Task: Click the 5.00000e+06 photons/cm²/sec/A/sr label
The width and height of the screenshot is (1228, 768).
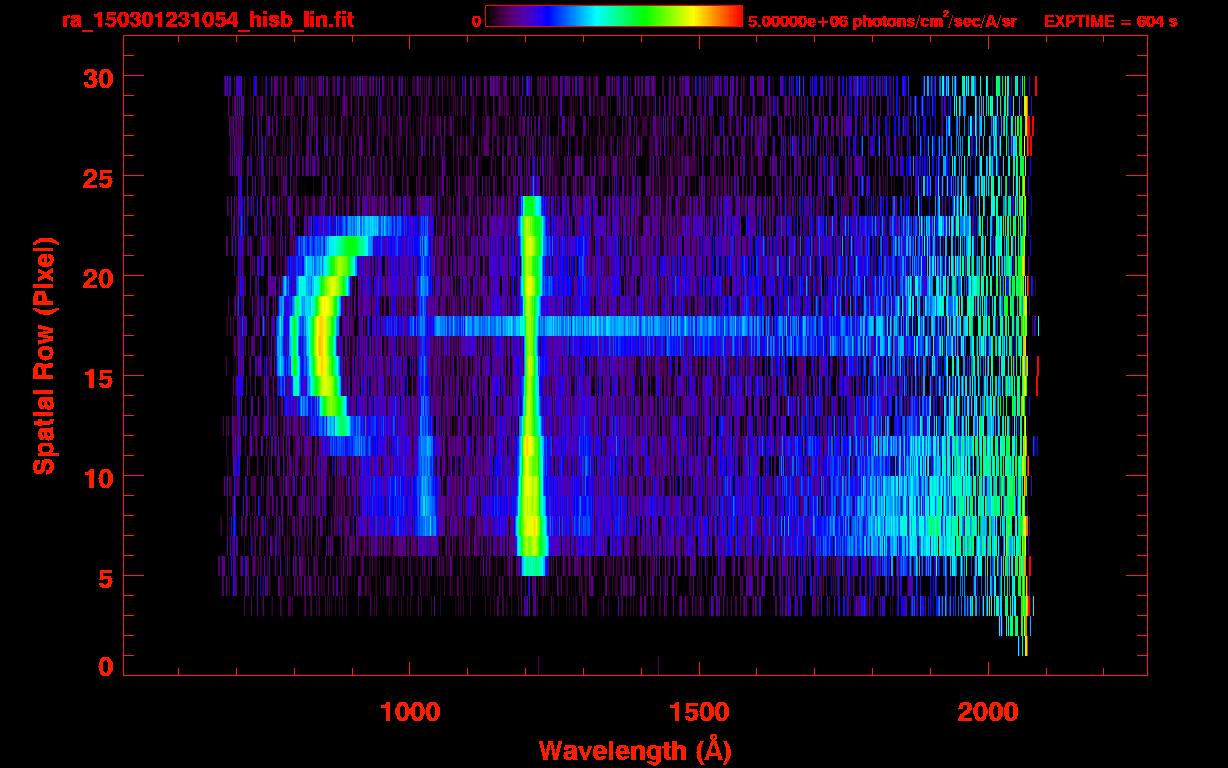Action: pyautogui.click(x=882, y=20)
